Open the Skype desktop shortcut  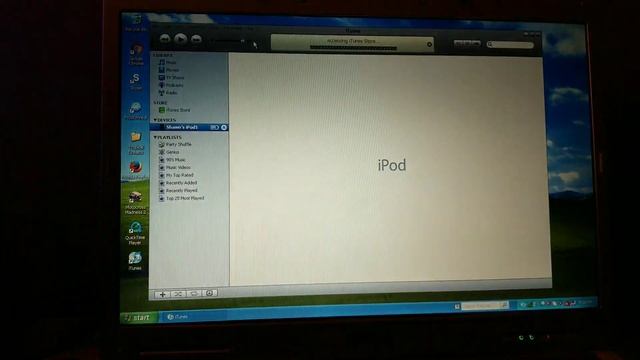point(136,82)
